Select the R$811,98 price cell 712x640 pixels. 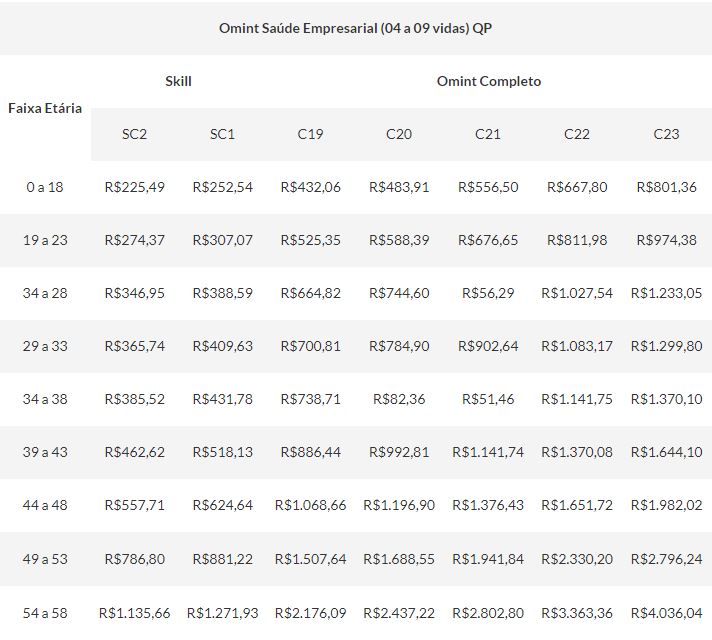point(577,240)
